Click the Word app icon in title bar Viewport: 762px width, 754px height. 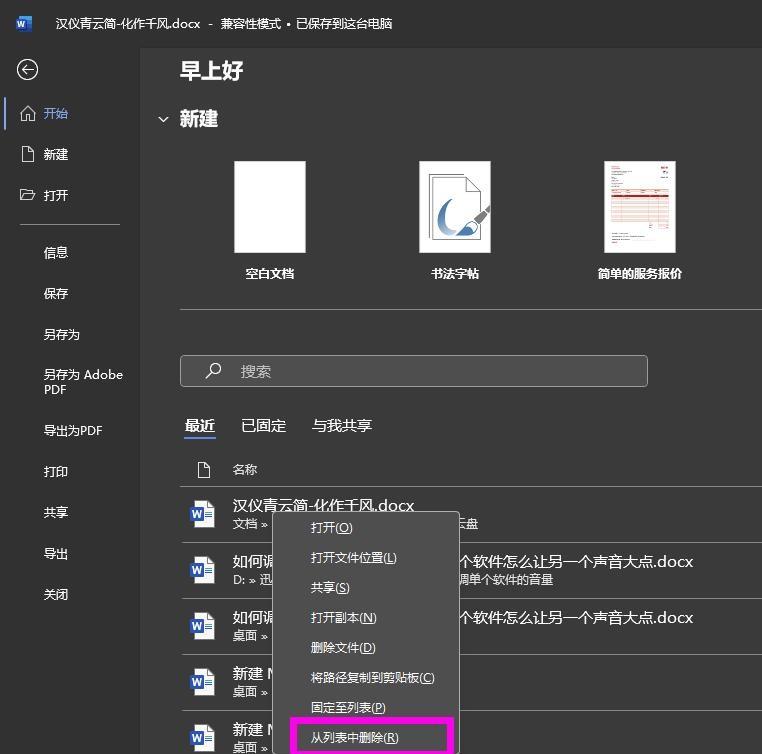pos(24,24)
